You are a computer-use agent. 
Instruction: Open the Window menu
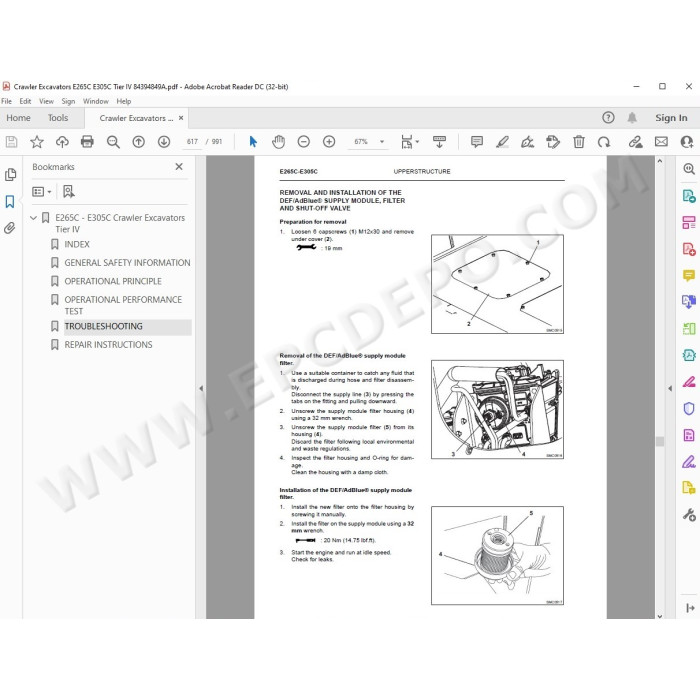96,101
